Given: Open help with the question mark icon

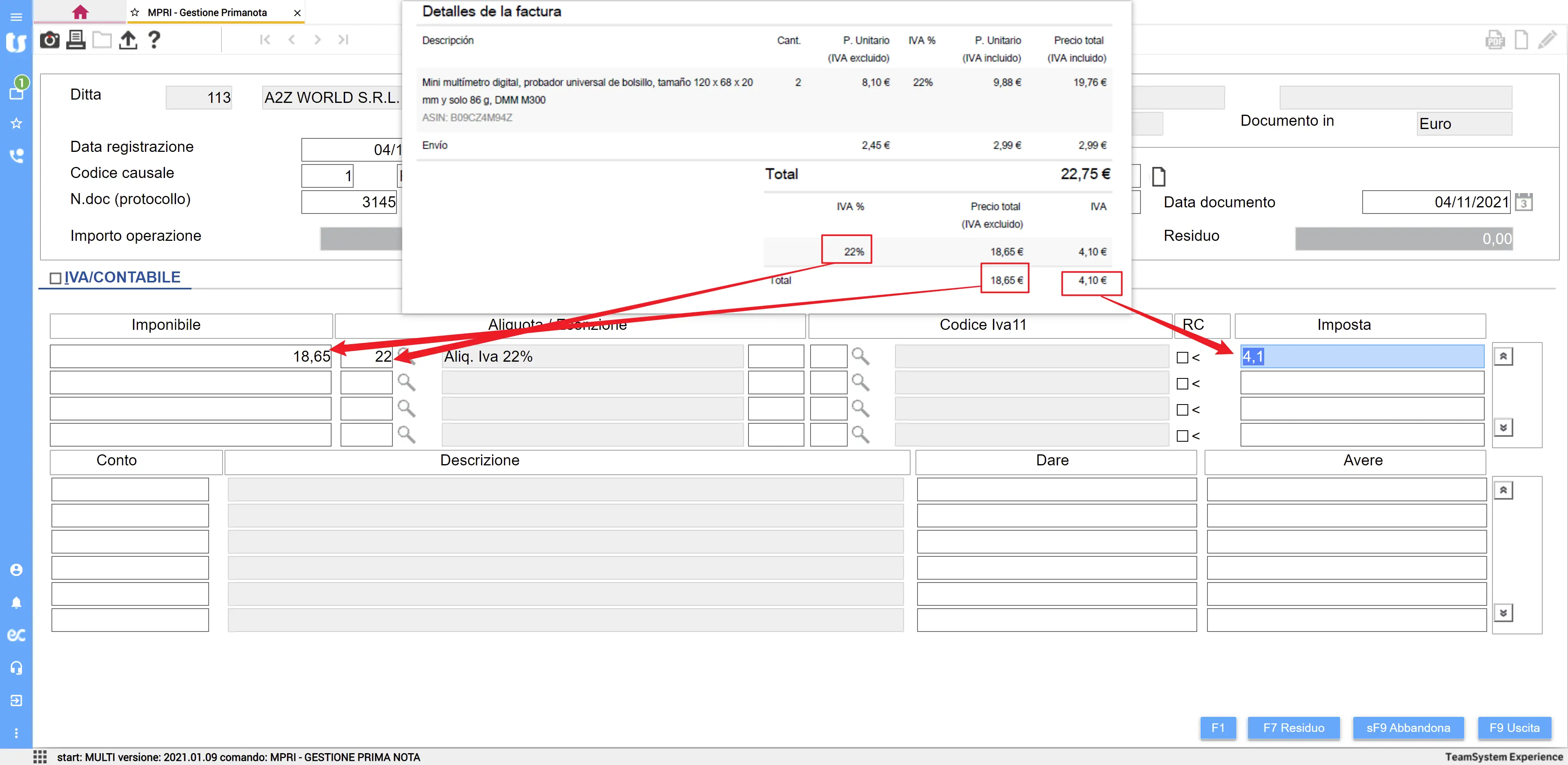Looking at the screenshot, I should [154, 40].
